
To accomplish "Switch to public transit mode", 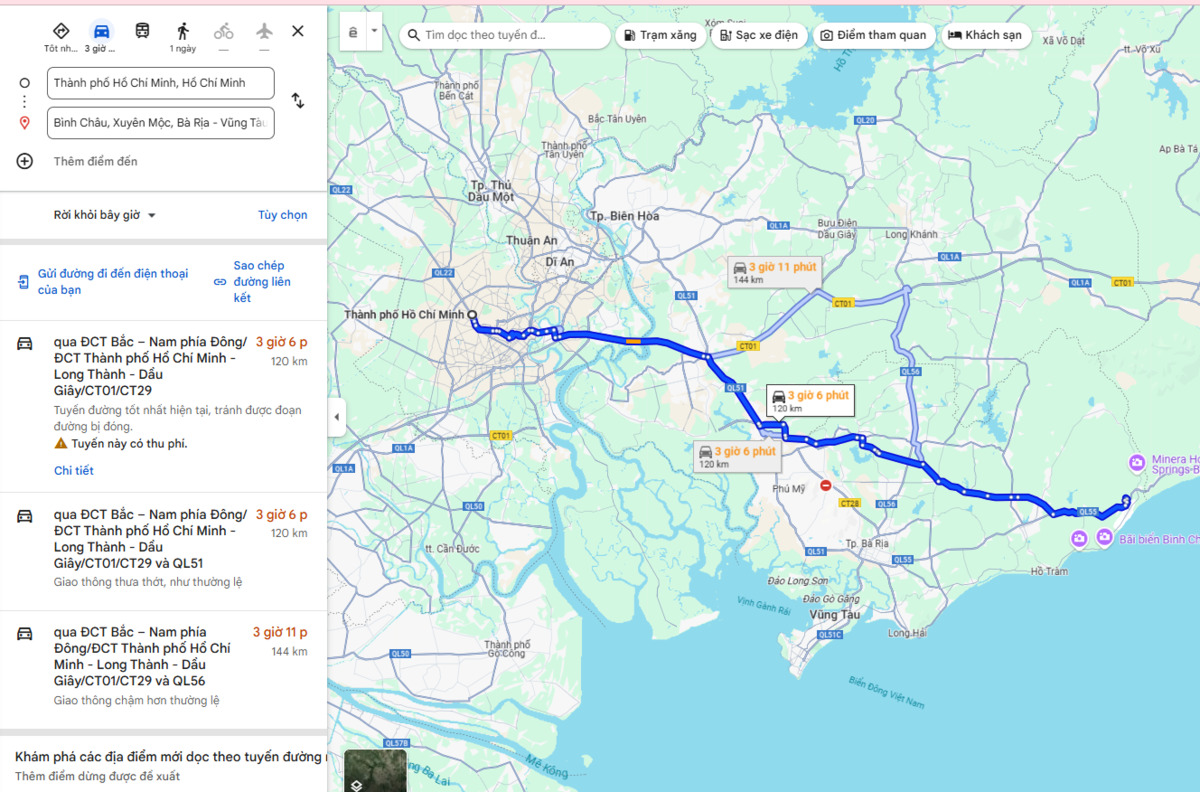I will [143, 31].
